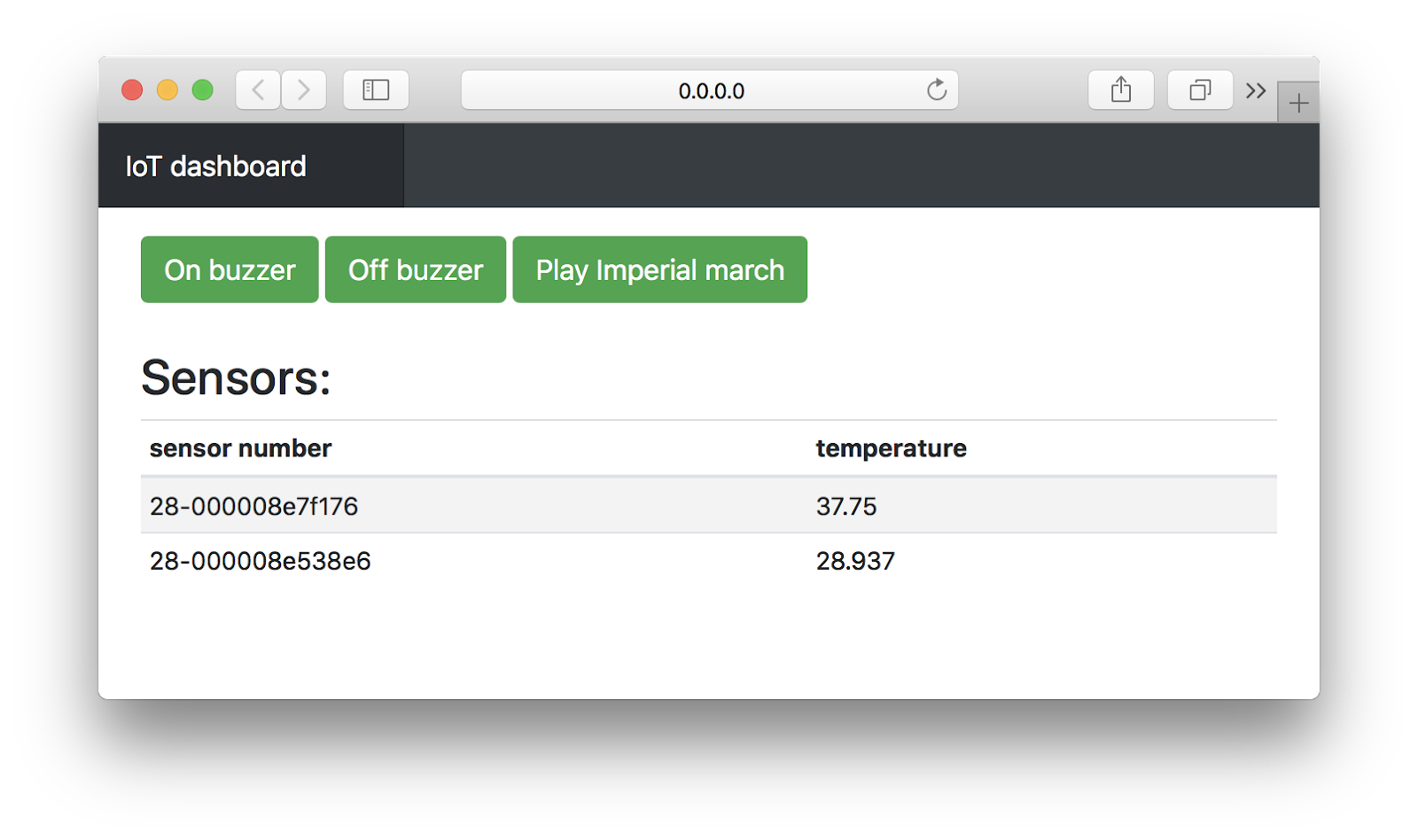Expand the toolbar overflow chevrons

(1255, 90)
